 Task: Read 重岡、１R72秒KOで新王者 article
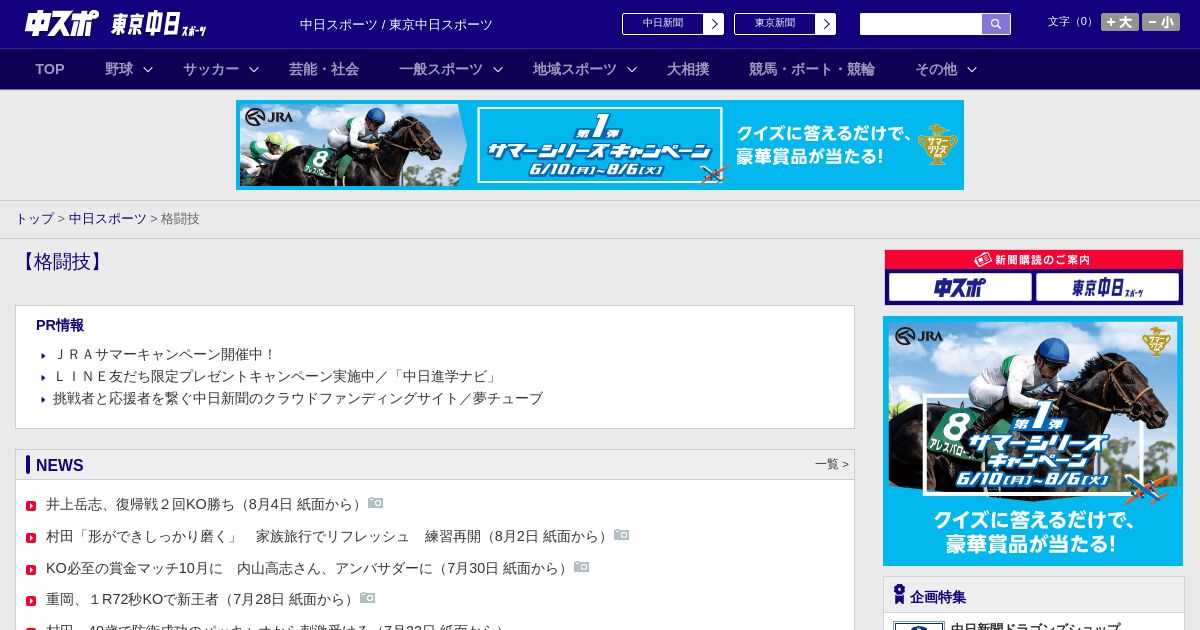(x=201, y=600)
